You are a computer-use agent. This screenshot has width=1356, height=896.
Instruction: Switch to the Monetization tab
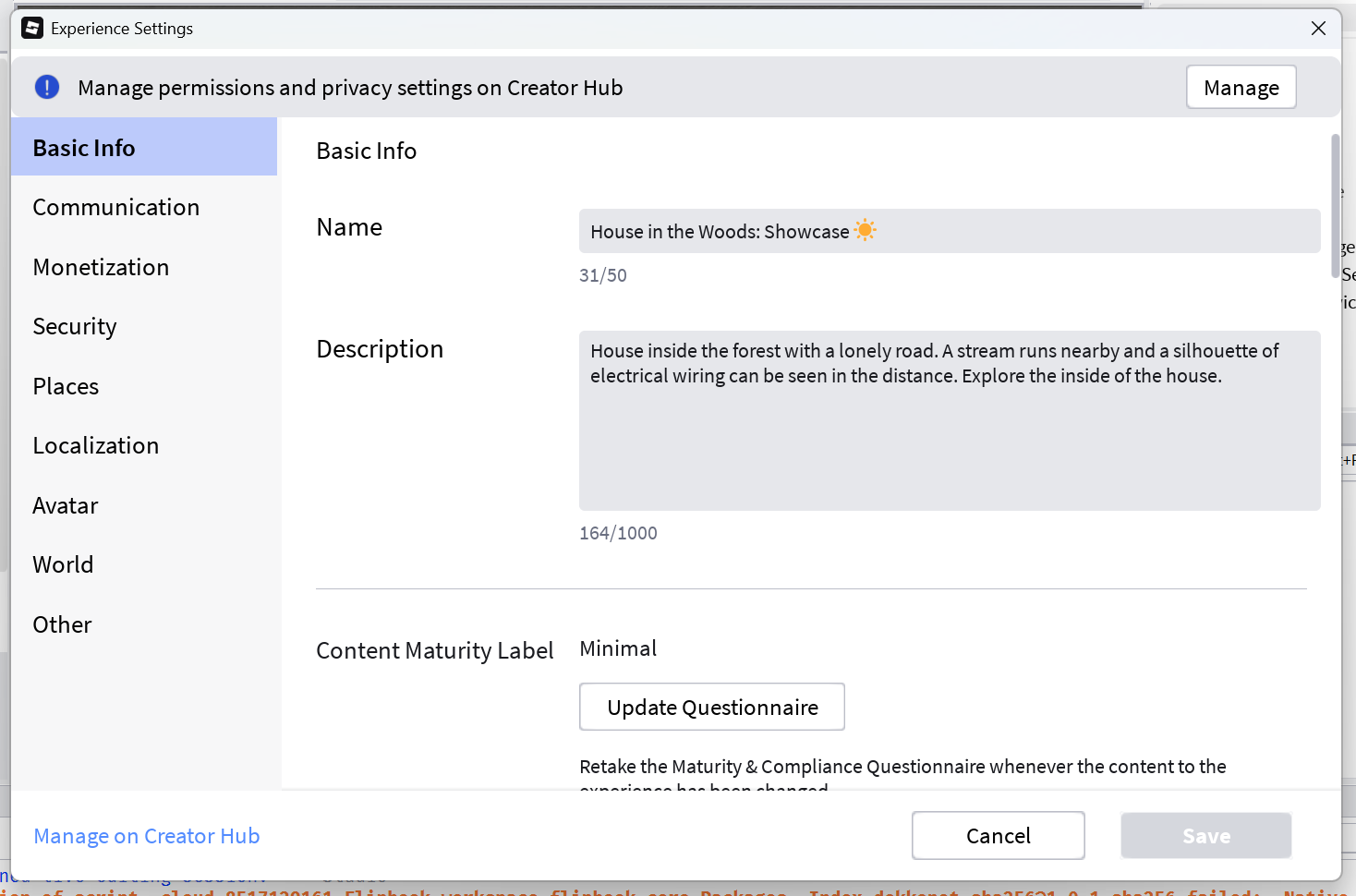point(144,267)
